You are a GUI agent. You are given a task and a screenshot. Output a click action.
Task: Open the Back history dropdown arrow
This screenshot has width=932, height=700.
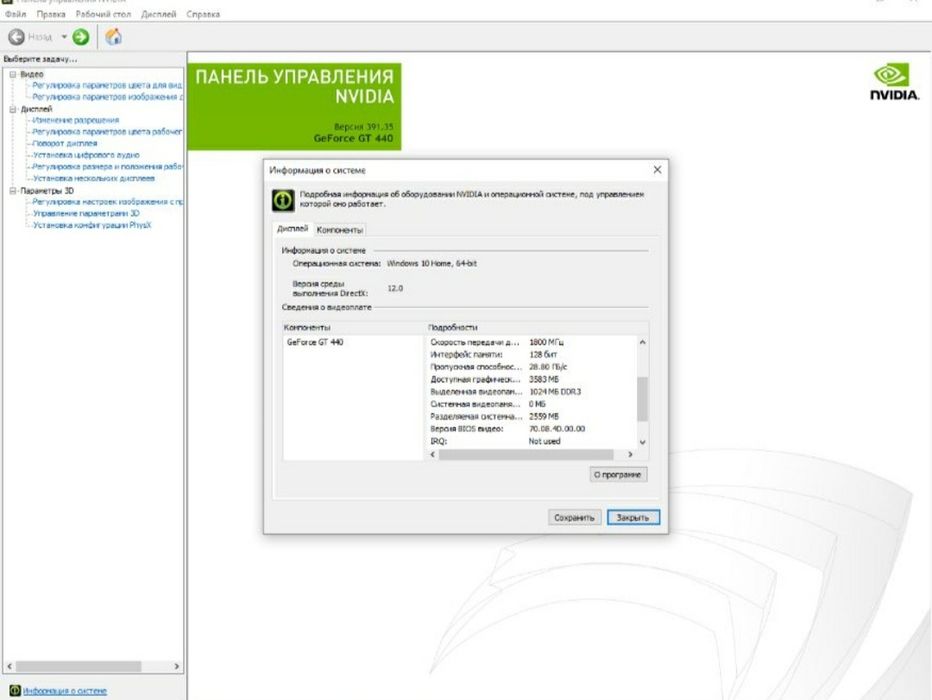point(64,37)
